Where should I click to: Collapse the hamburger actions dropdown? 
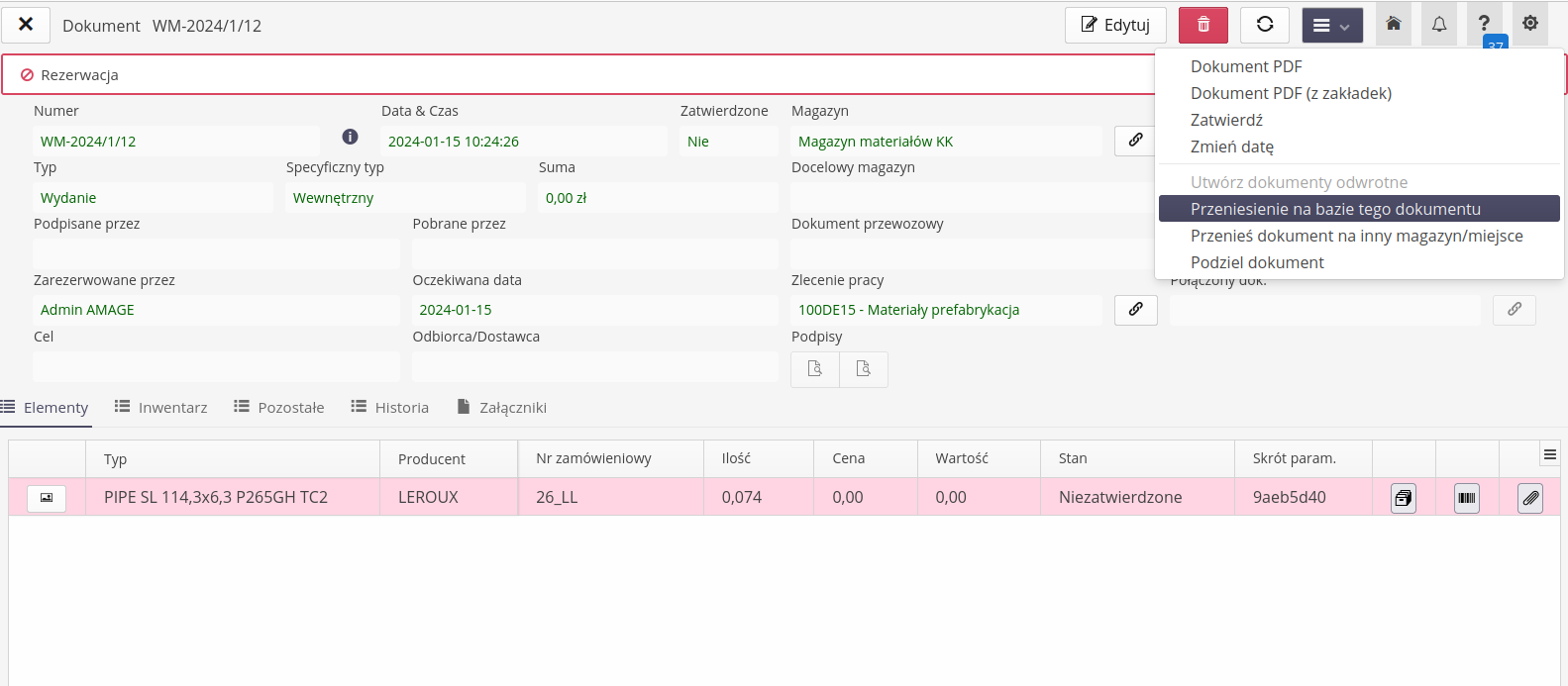click(1331, 26)
